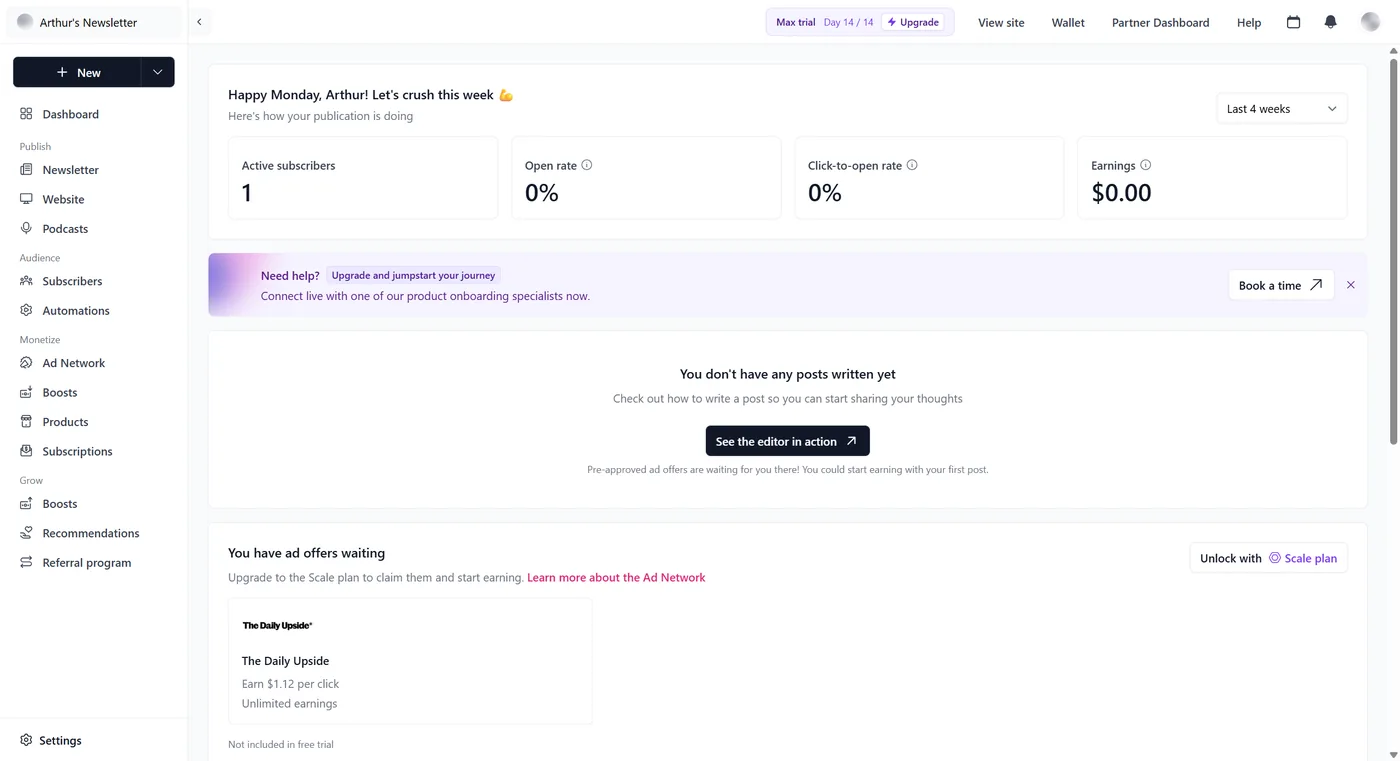
Task: Open Podcasts label in sidebar
Action: coord(65,228)
